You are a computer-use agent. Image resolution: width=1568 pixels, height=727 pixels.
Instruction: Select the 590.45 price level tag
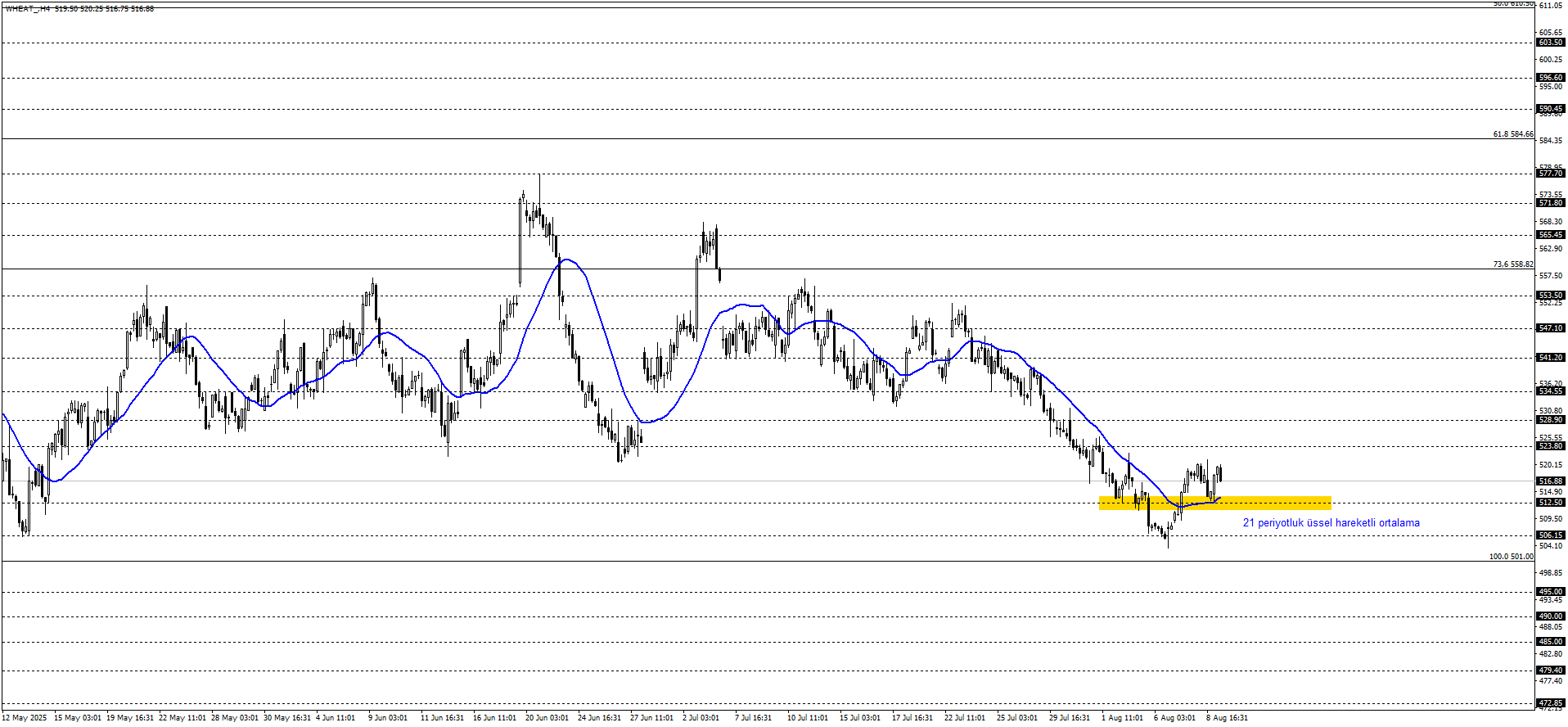click(x=1551, y=109)
